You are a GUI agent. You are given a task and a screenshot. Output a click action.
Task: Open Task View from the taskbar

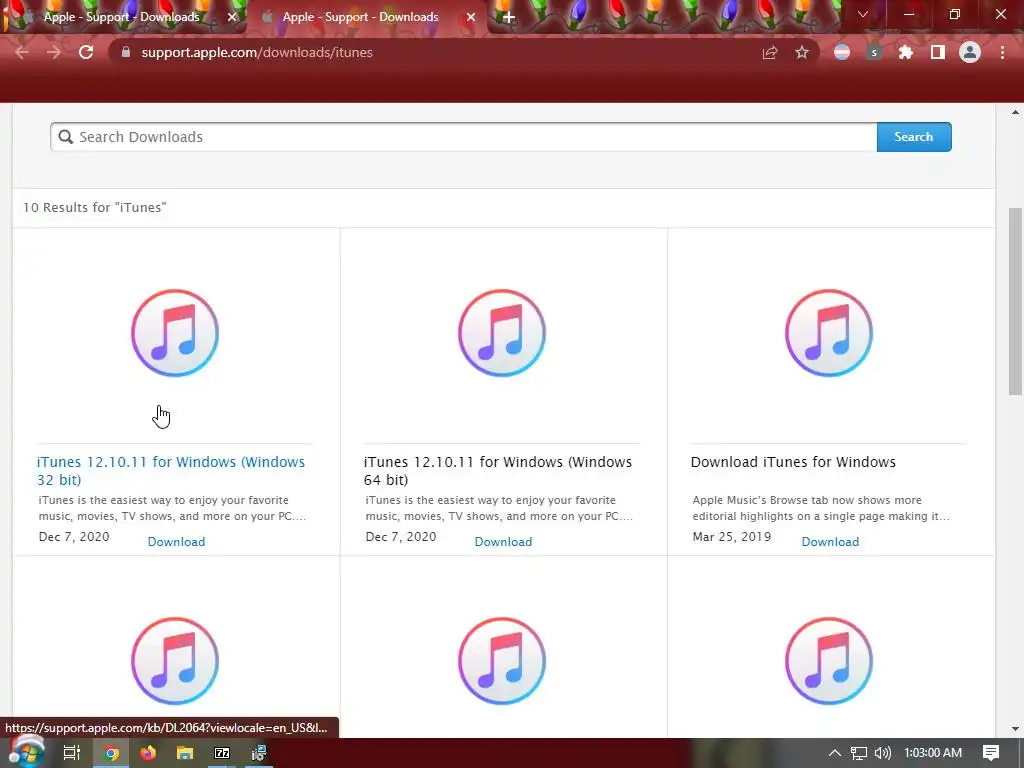[x=71, y=753]
